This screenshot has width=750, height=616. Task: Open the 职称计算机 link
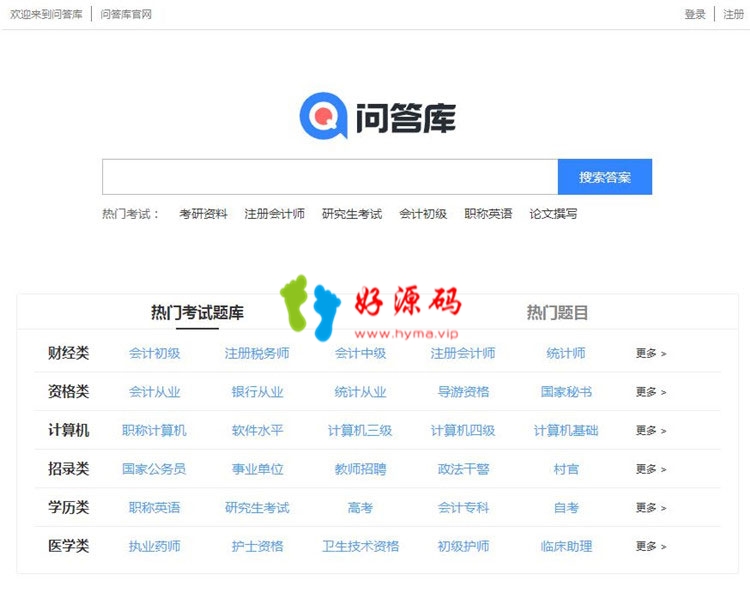tap(154, 430)
